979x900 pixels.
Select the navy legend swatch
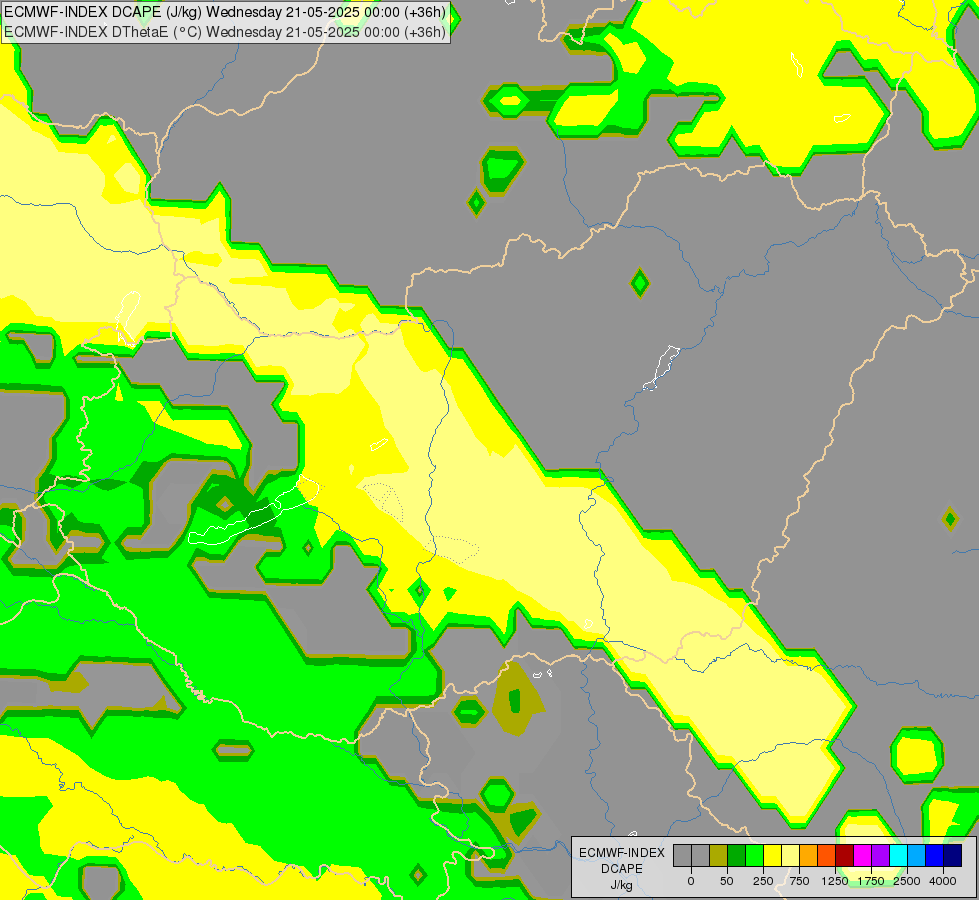point(953,855)
